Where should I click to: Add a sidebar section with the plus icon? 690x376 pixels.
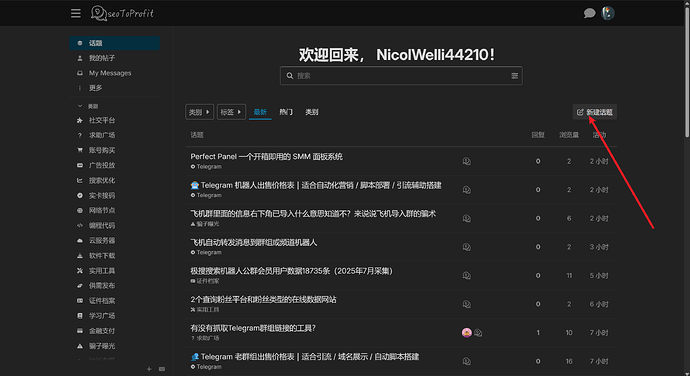coord(149,369)
